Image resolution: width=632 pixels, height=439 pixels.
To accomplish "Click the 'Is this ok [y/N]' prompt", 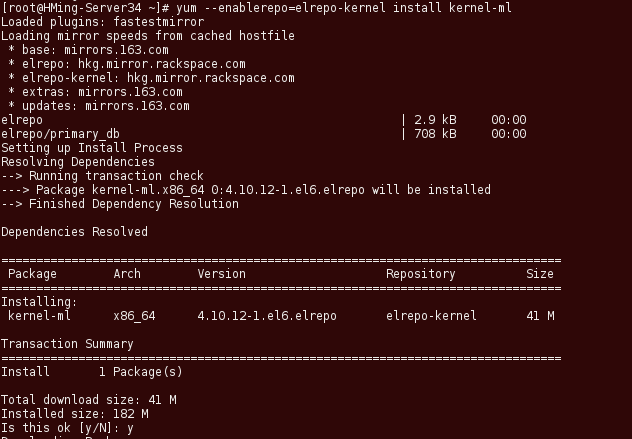I will point(58,428).
